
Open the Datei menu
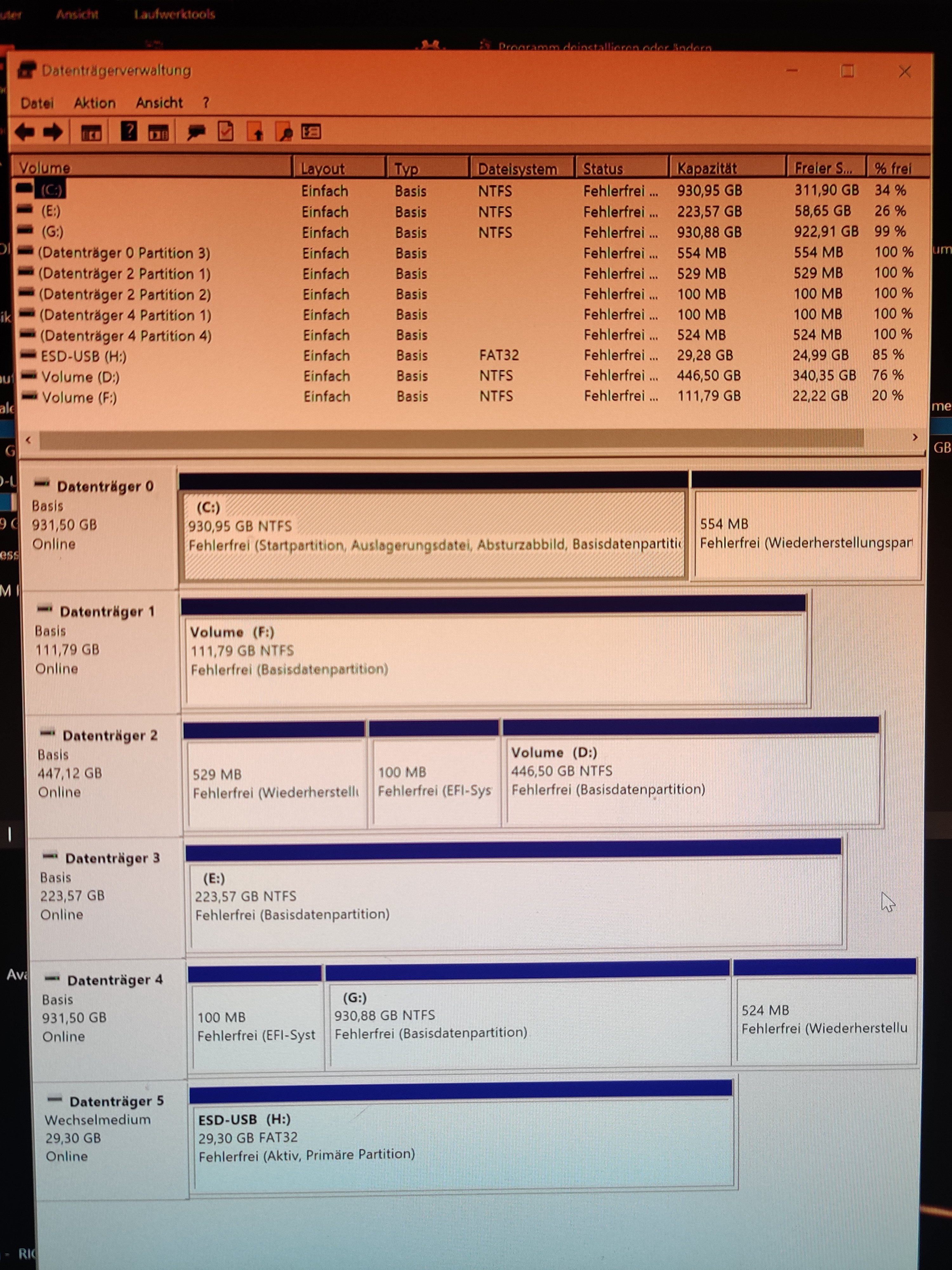pyautogui.click(x=37, y=103)
